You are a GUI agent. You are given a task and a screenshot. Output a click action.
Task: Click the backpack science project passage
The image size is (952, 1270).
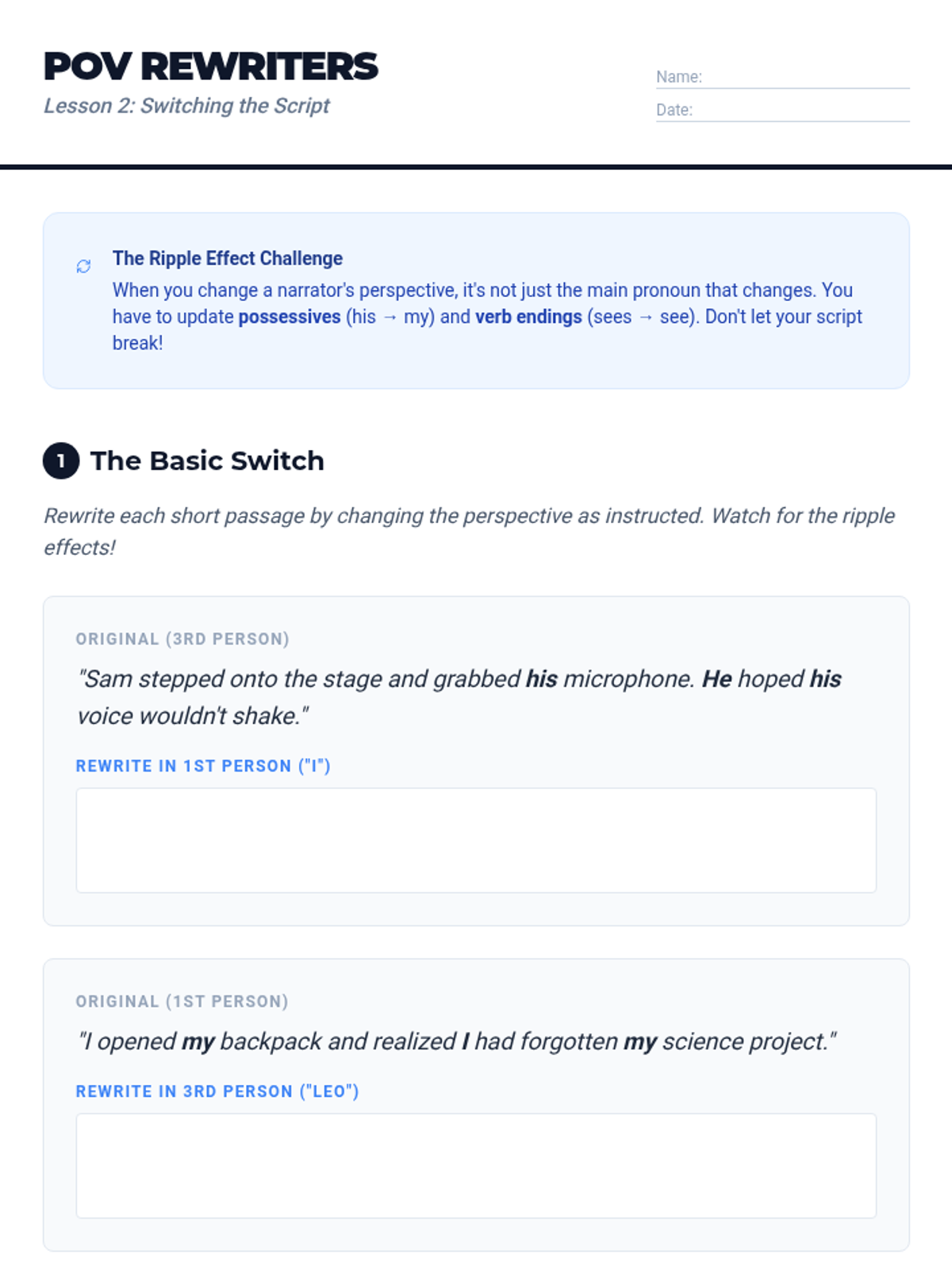tap(457, 1041)
